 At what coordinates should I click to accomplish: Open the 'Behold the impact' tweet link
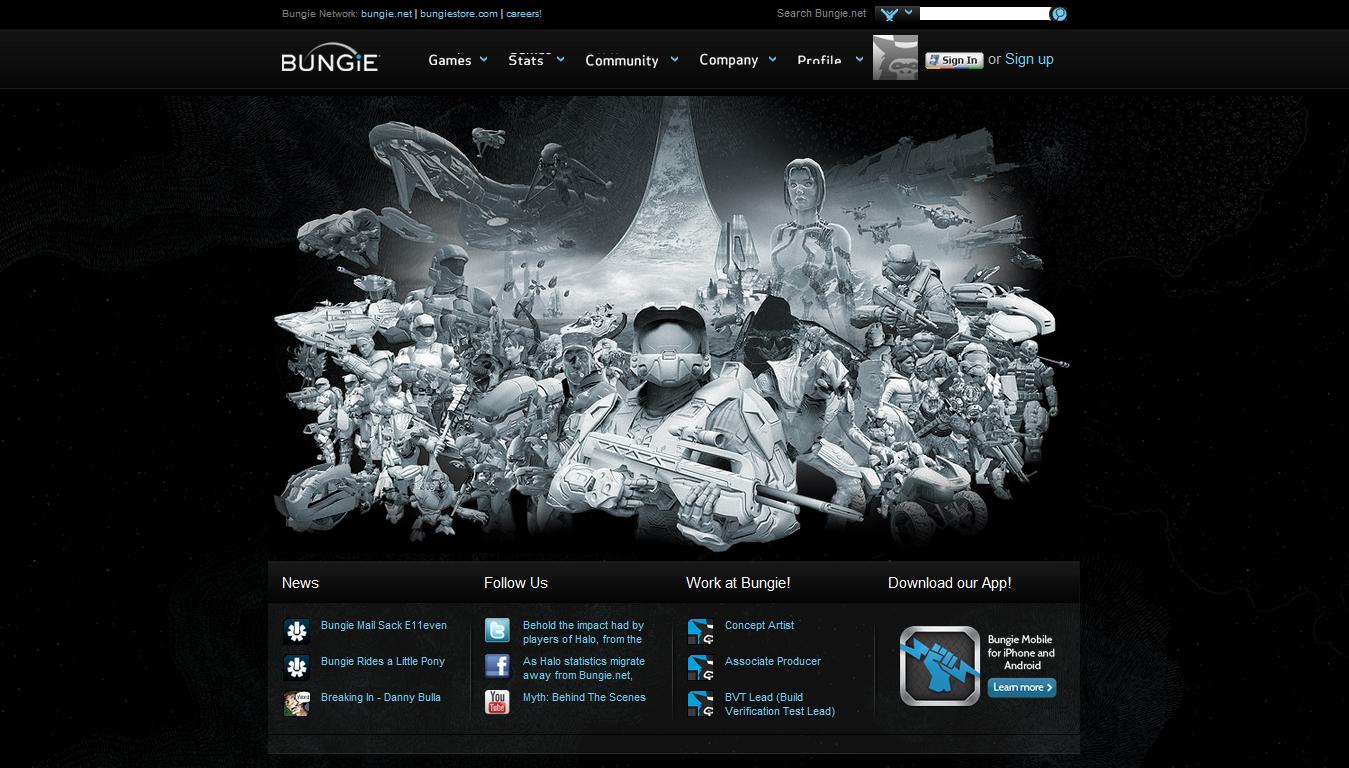[583, 632]
